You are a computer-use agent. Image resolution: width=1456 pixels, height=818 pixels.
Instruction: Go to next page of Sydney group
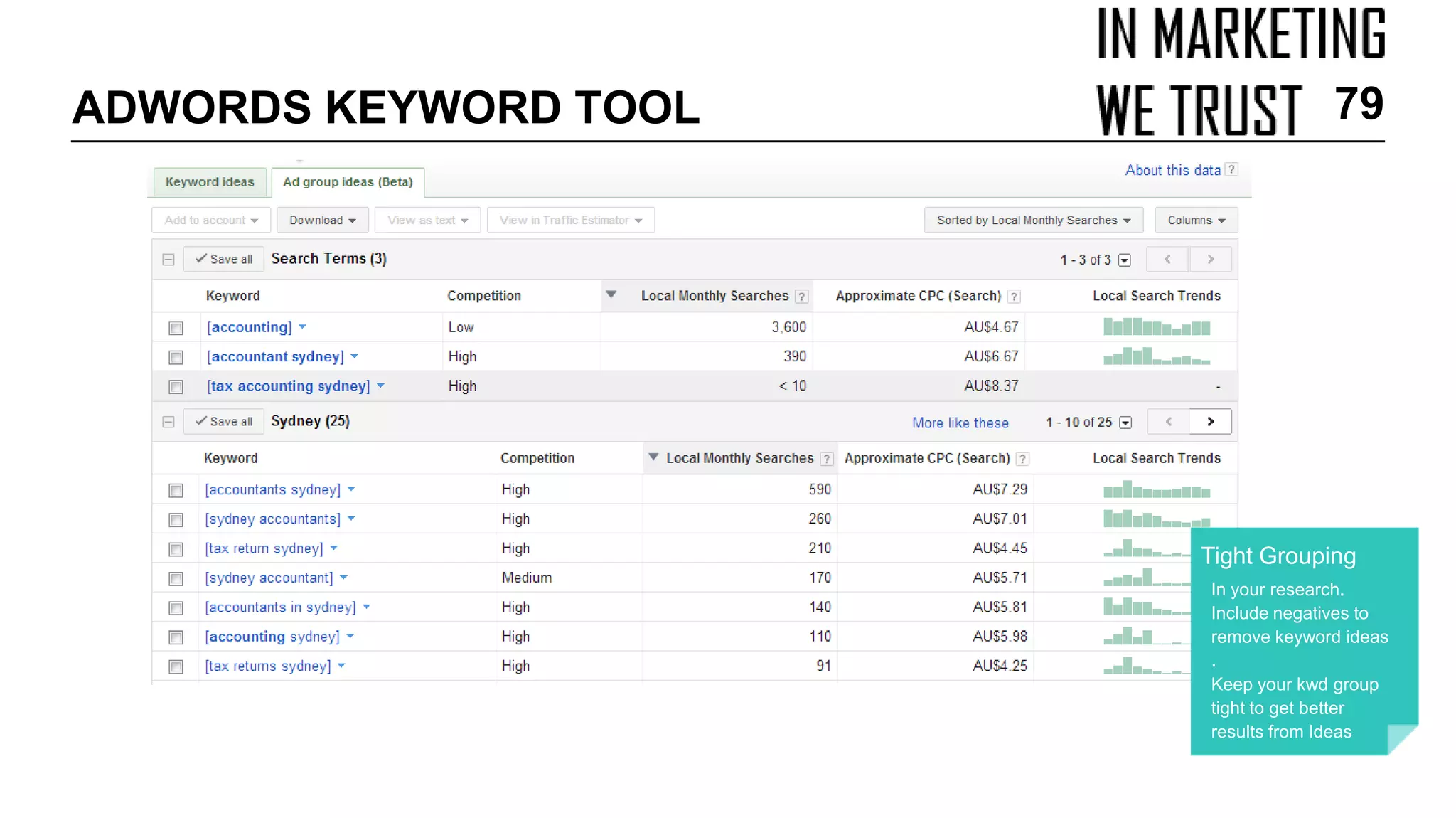1210,422
